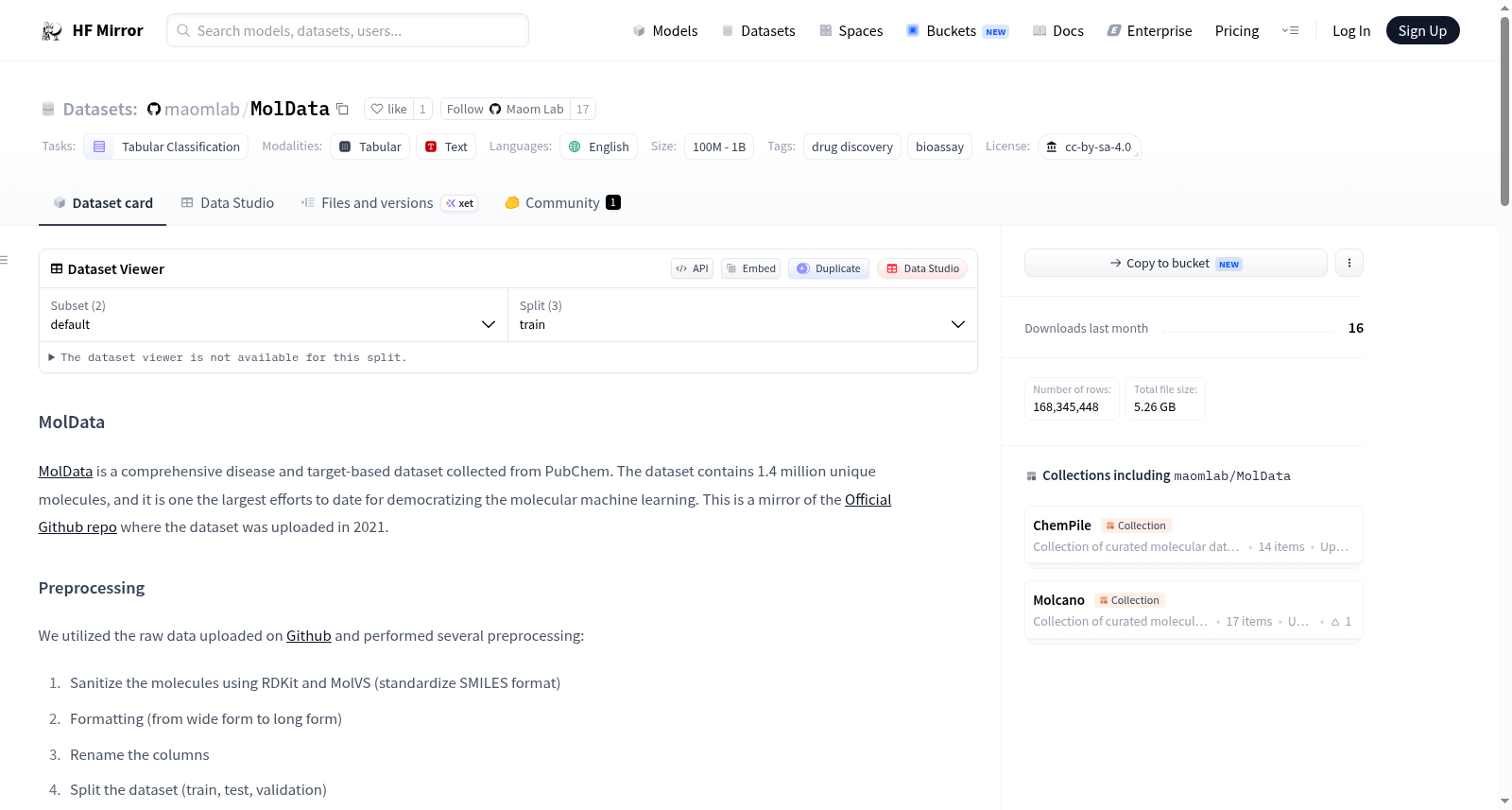
Task: Open the left sidebar table-of-contents icon
Action: point(4,260)
